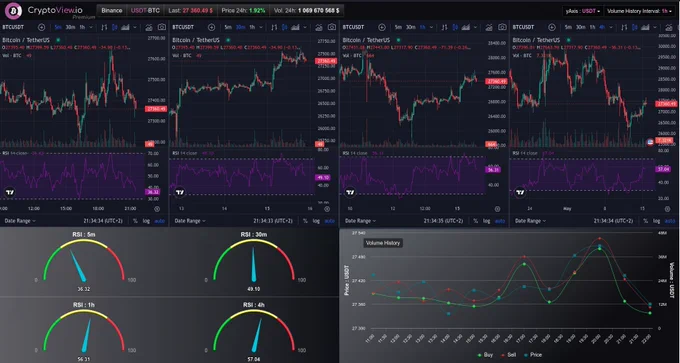The height and width of the screenshot is (363, 680).
Task: Open chart settings gear in first chart
Action: pyautogui.click(x=157, y=209)
